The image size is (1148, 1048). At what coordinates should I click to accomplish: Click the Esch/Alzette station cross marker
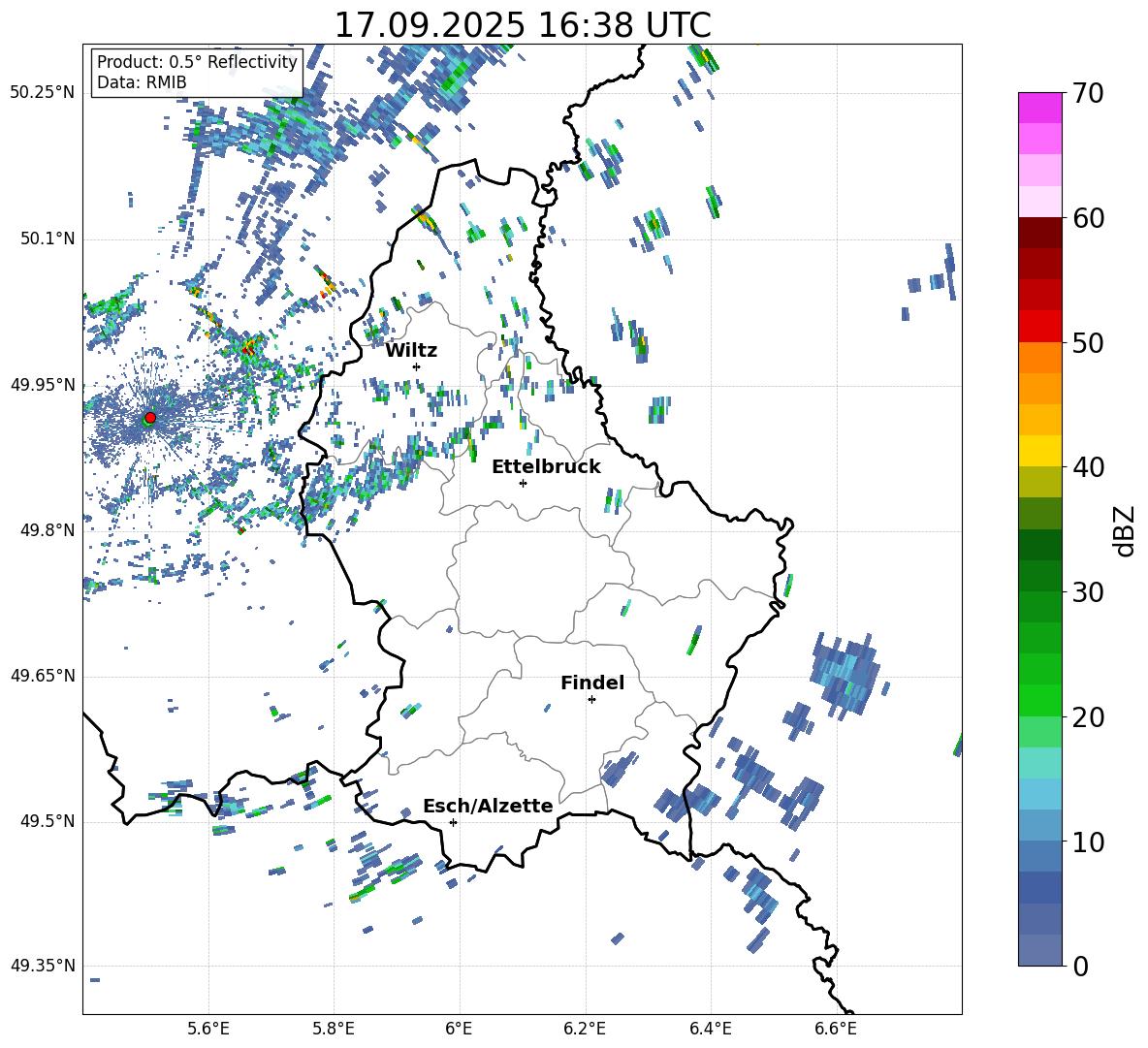pos(453,822)
